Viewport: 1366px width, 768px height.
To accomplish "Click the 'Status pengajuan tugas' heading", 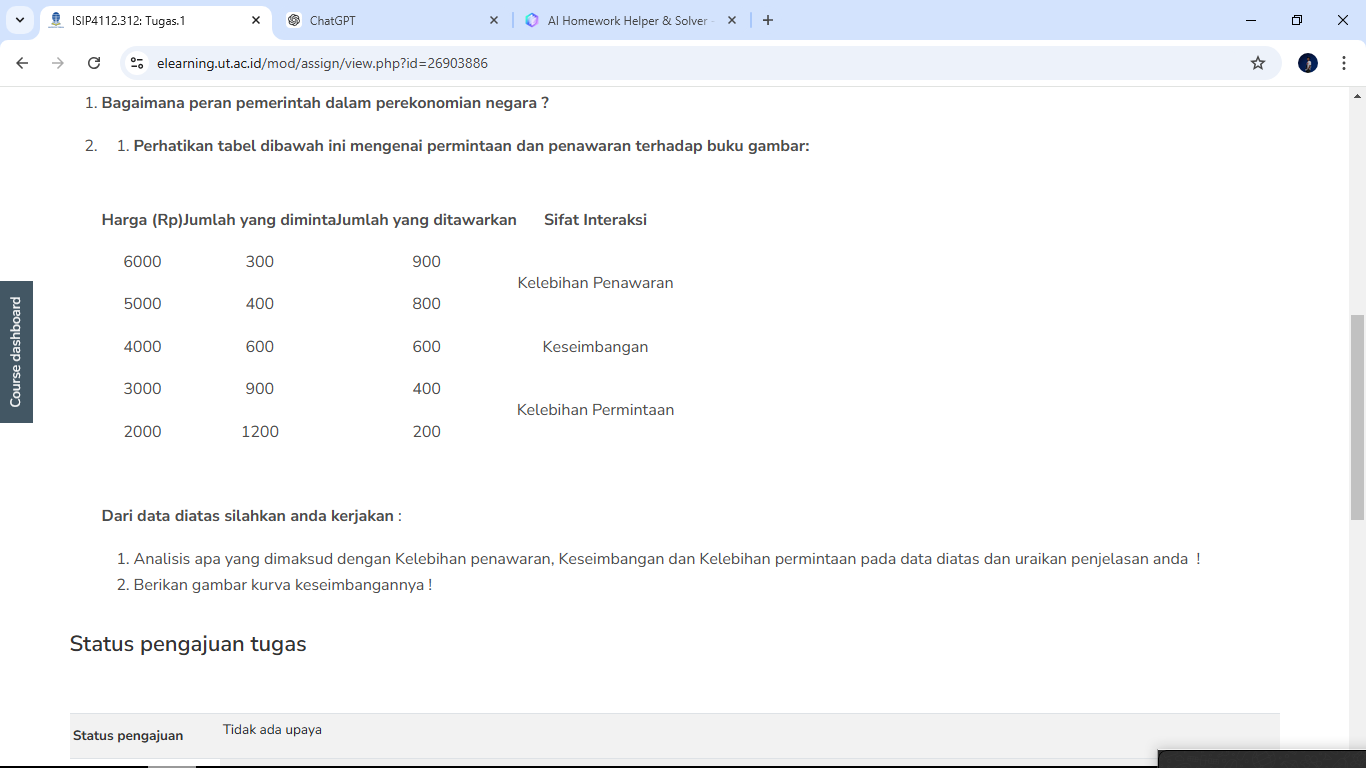I will click(188, 644).
